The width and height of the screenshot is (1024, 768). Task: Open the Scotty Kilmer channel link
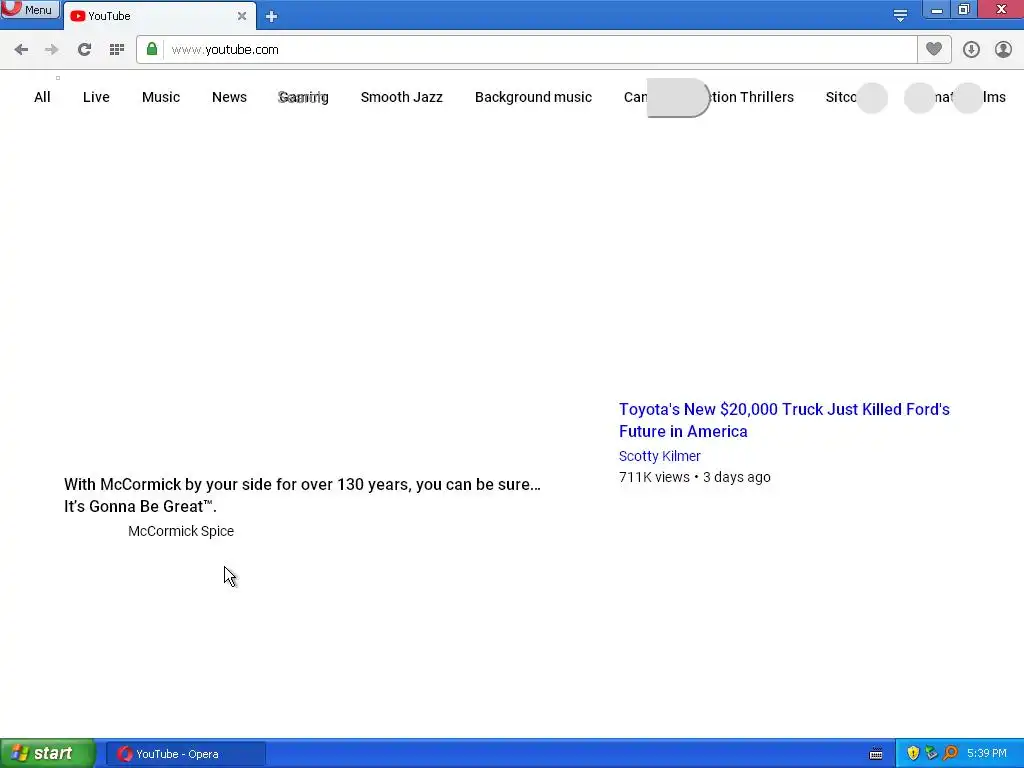[660, 456]
